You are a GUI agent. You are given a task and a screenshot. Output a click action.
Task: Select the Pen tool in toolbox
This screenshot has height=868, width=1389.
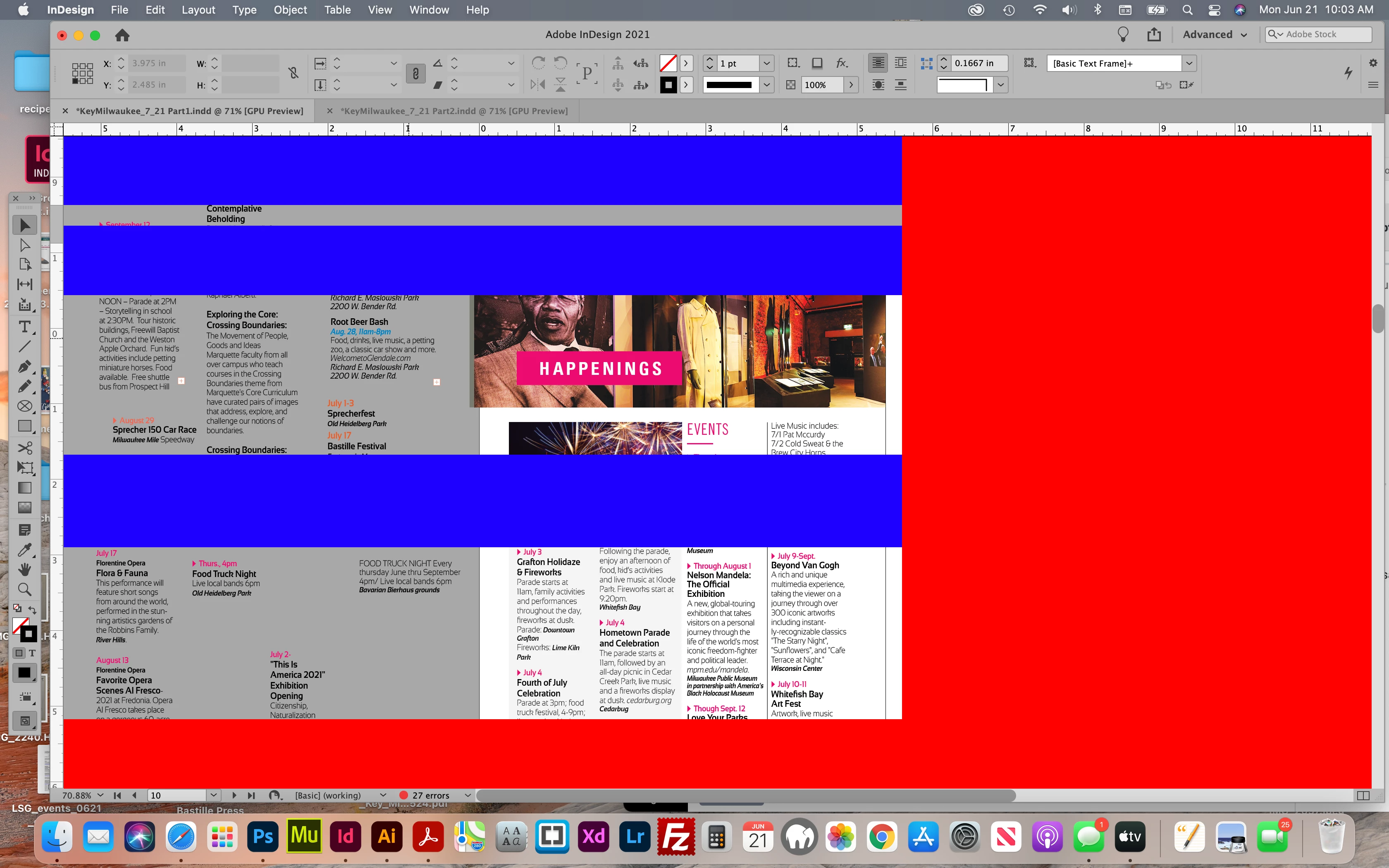click(x=25, y=367)
